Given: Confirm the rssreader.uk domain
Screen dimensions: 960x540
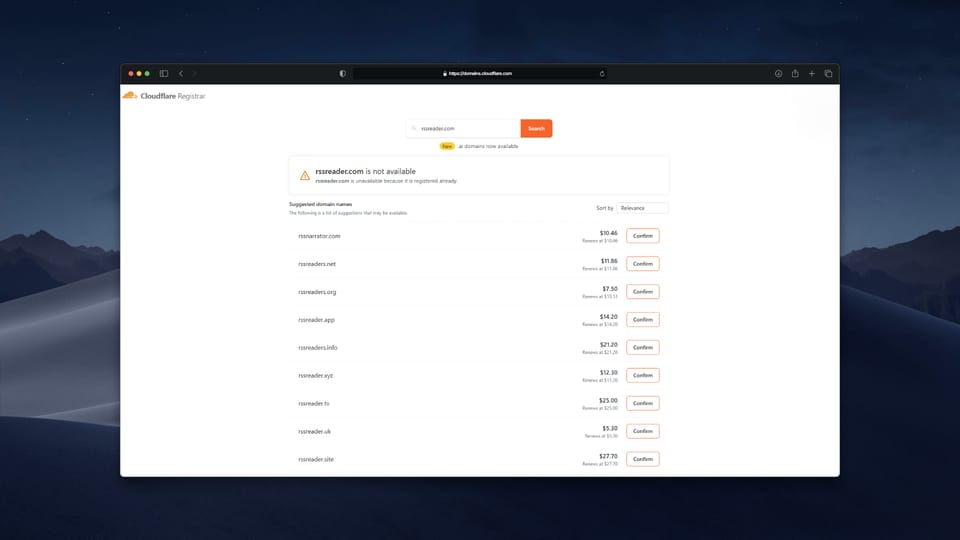Looking at the screenshot, I should [x=643, y=431].
